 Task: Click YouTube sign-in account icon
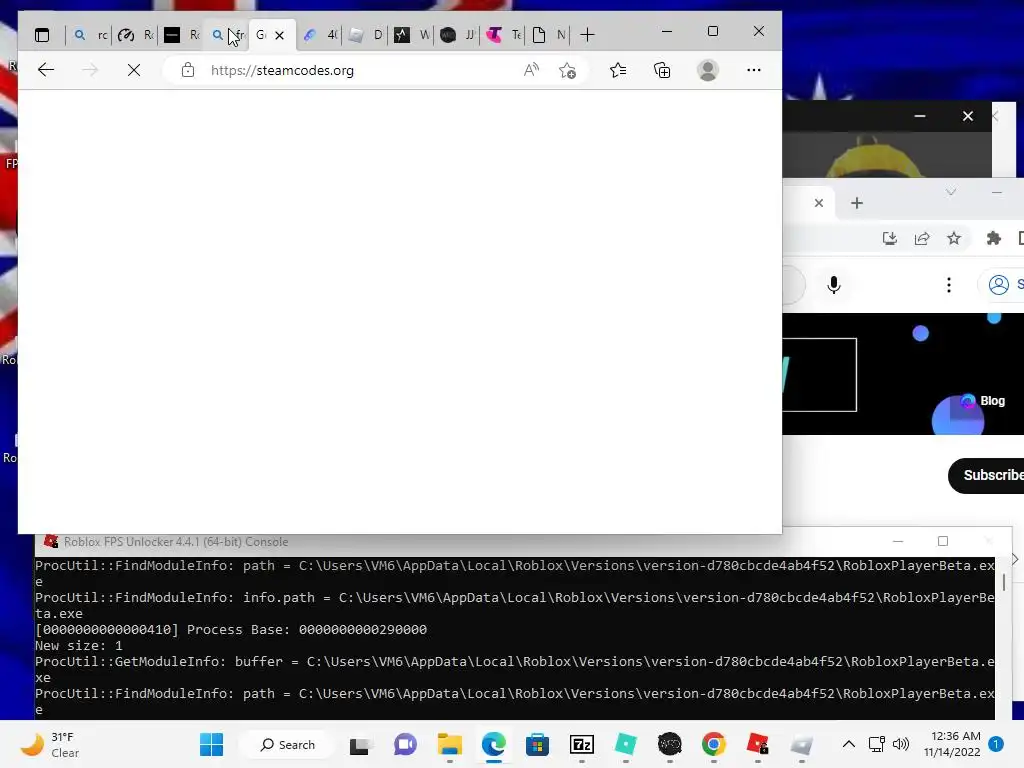pyautogui.click(x=999, y=285)
